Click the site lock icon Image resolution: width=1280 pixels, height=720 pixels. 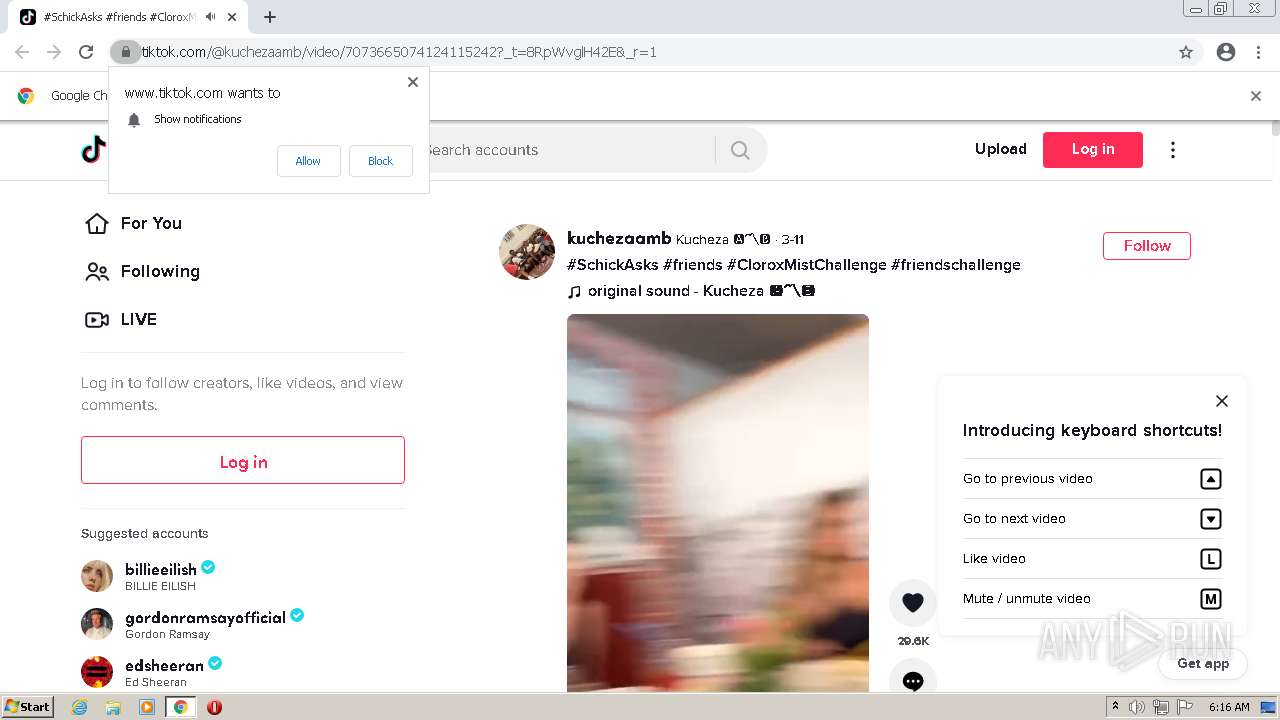pos(125,52)
